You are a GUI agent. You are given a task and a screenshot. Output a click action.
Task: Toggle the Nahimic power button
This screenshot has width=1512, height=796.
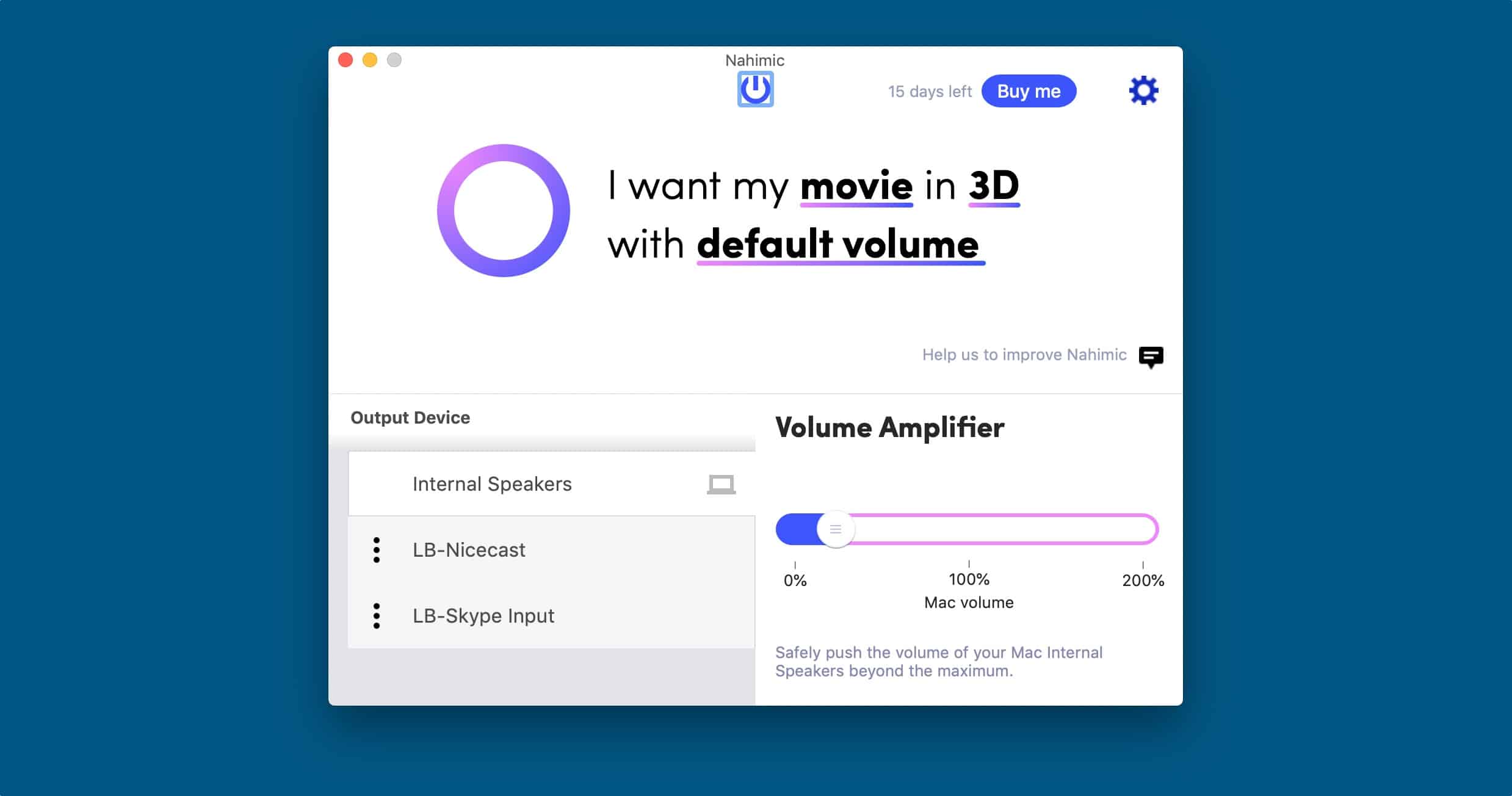(755, 89)
